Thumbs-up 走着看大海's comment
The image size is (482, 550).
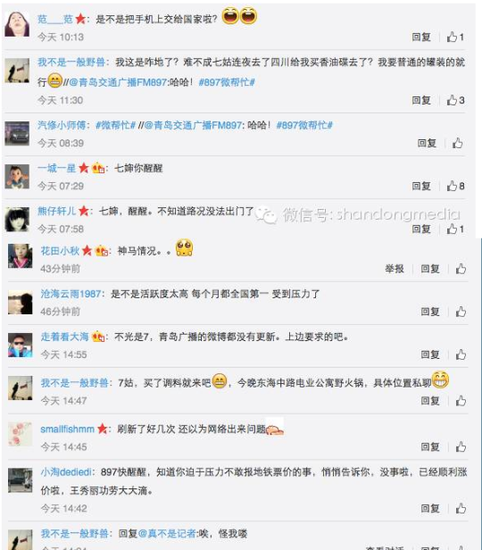click(x=461, y=355)
